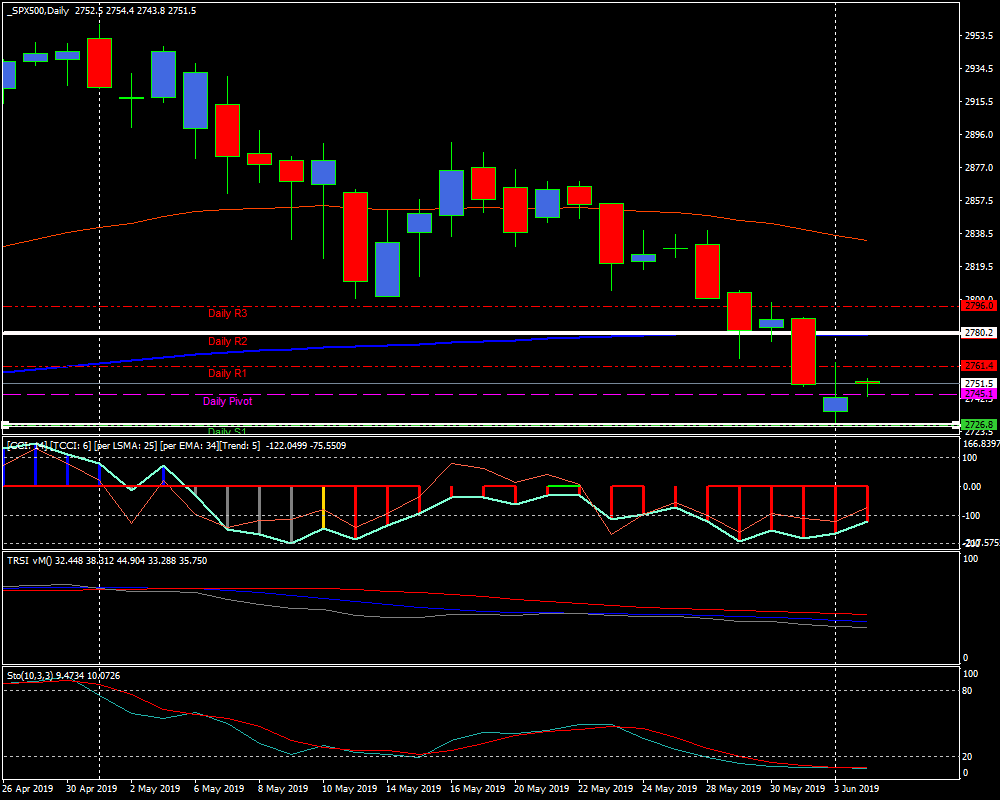The height and width of the screenshot is (800, 1000).
Task: Select the magenta Daily Pivot label
Action: [227, 402]
